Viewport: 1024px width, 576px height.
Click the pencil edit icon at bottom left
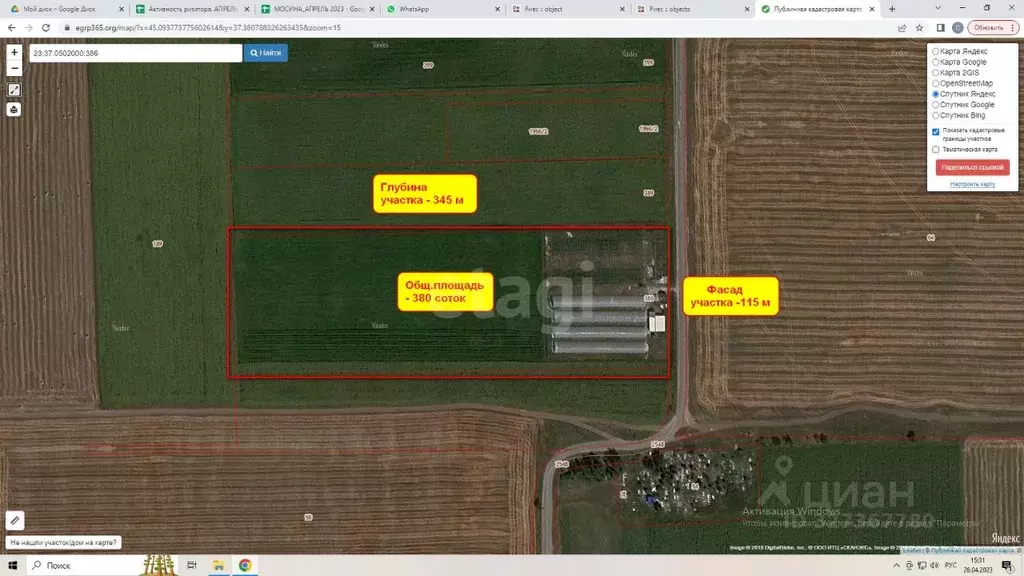tap(14, 520)
